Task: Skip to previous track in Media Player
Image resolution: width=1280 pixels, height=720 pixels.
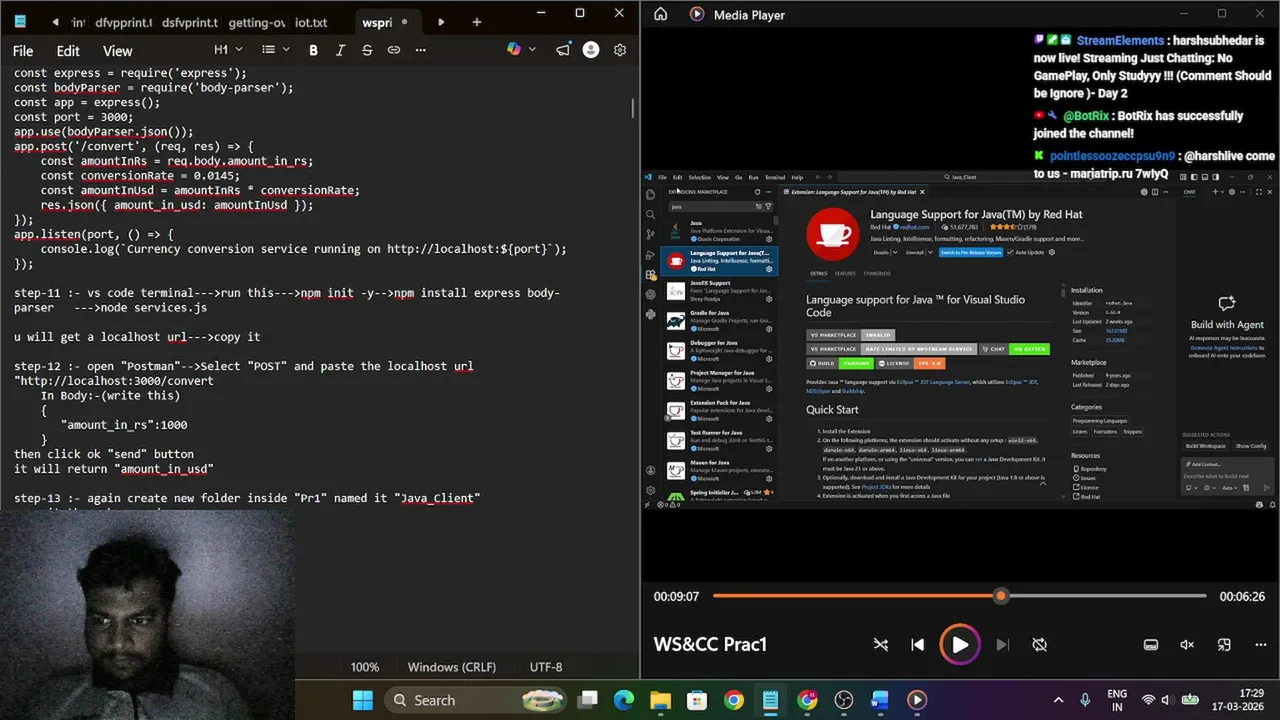Action: coord(917,645)
